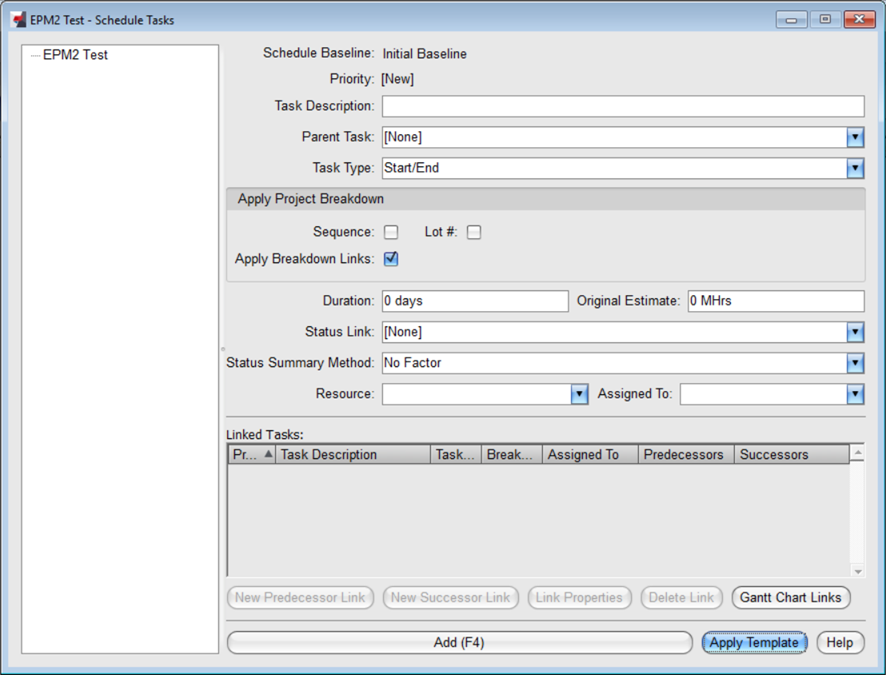Uncheck Apply Breakdown Links checkbox

pyautogui.click(x=391, y=259)
